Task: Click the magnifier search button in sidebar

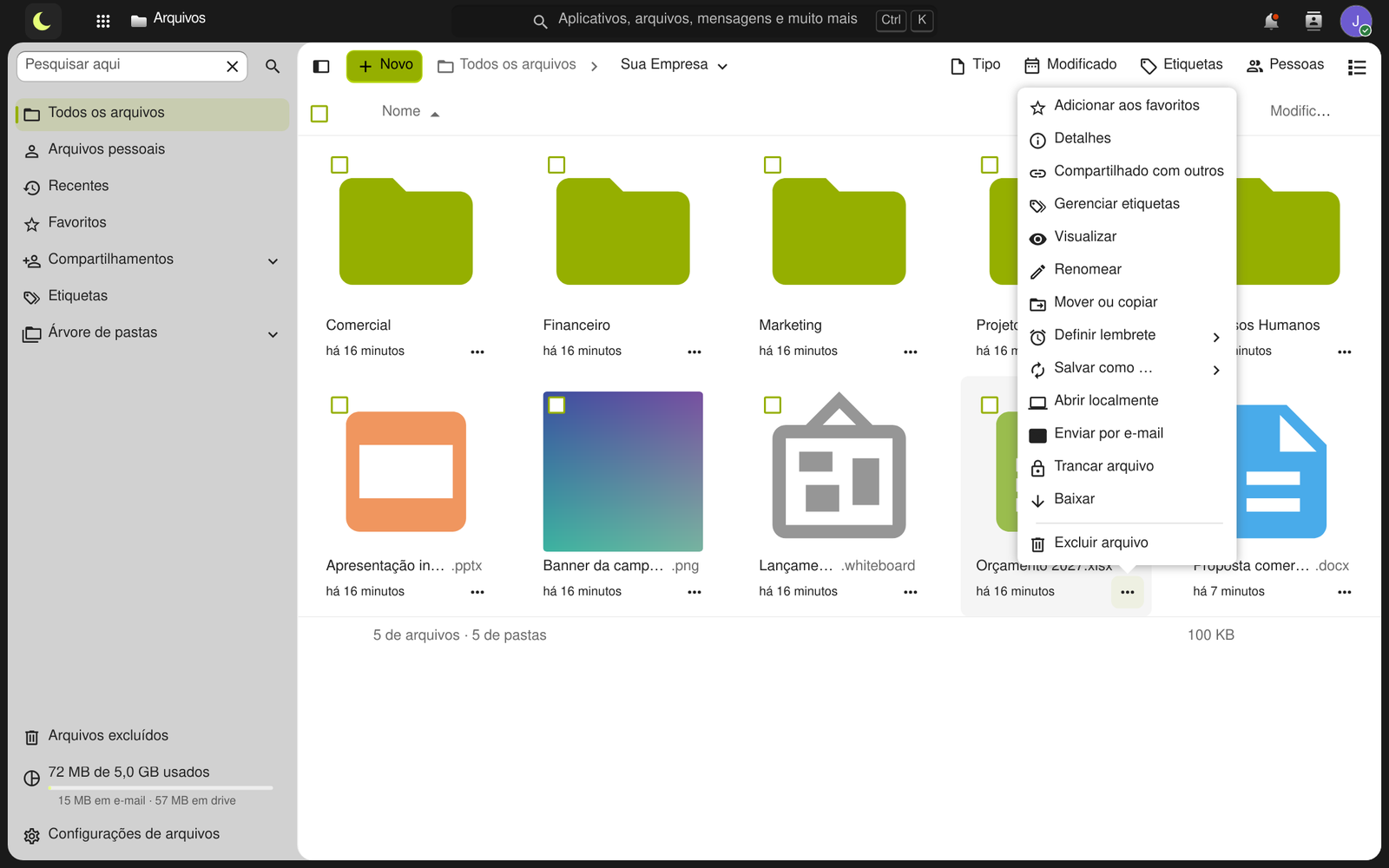Action: click(x=273, y=66)
